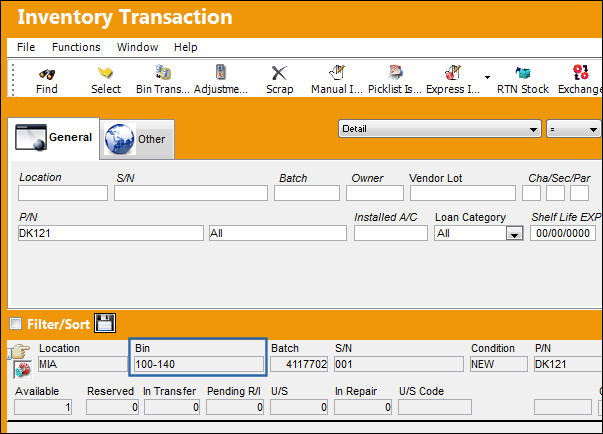Click the U/S Code field
This screenshot has width=603, height=434.
[x=435, y=407]
